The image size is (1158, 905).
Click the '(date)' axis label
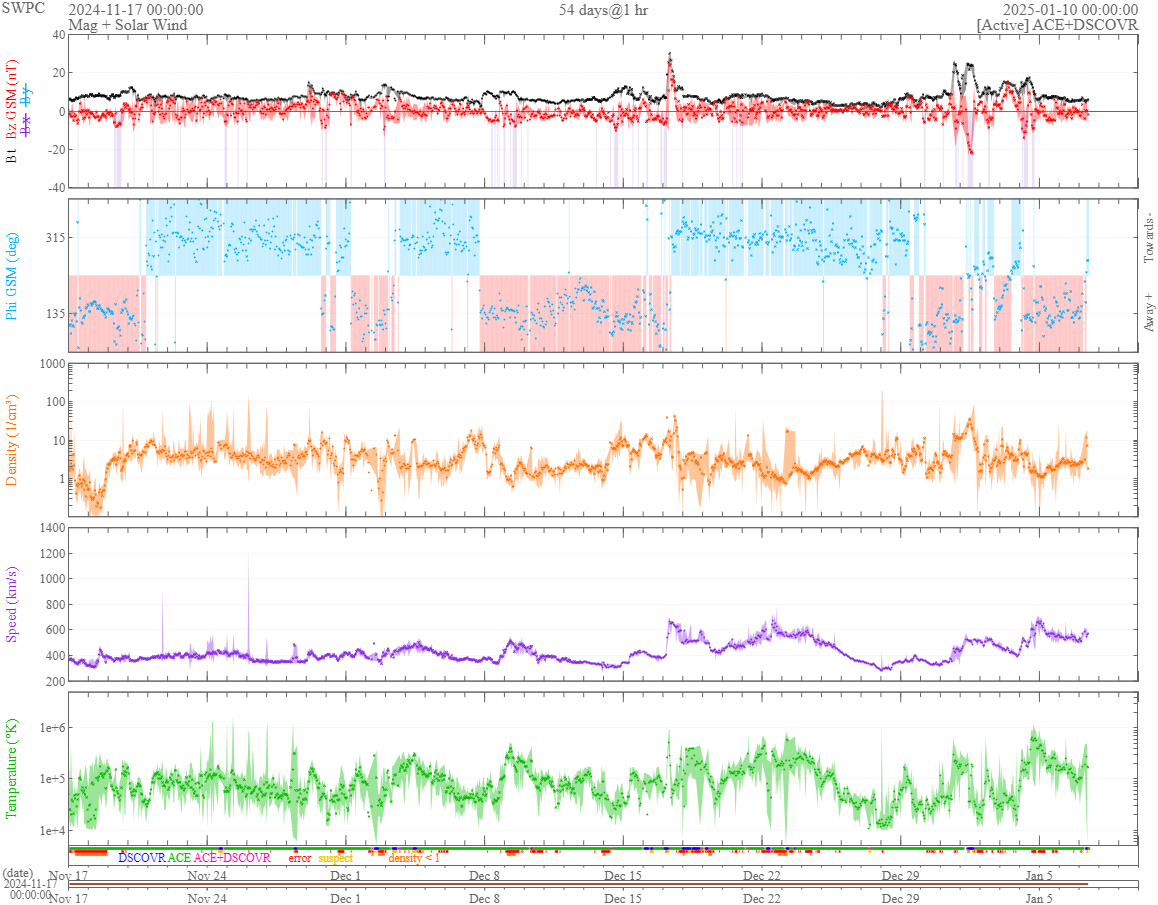pyautogui.click(x=18, y=873)
